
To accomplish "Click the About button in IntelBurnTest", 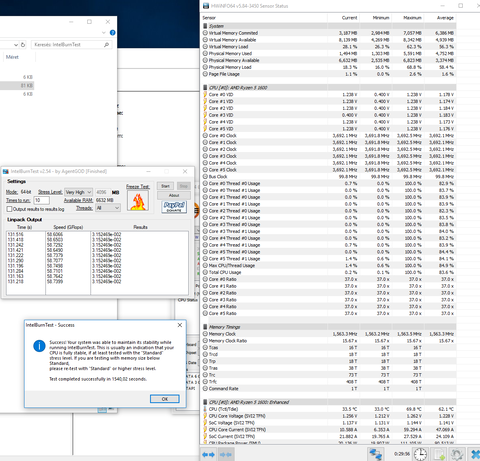I will [x=174, y=195].
